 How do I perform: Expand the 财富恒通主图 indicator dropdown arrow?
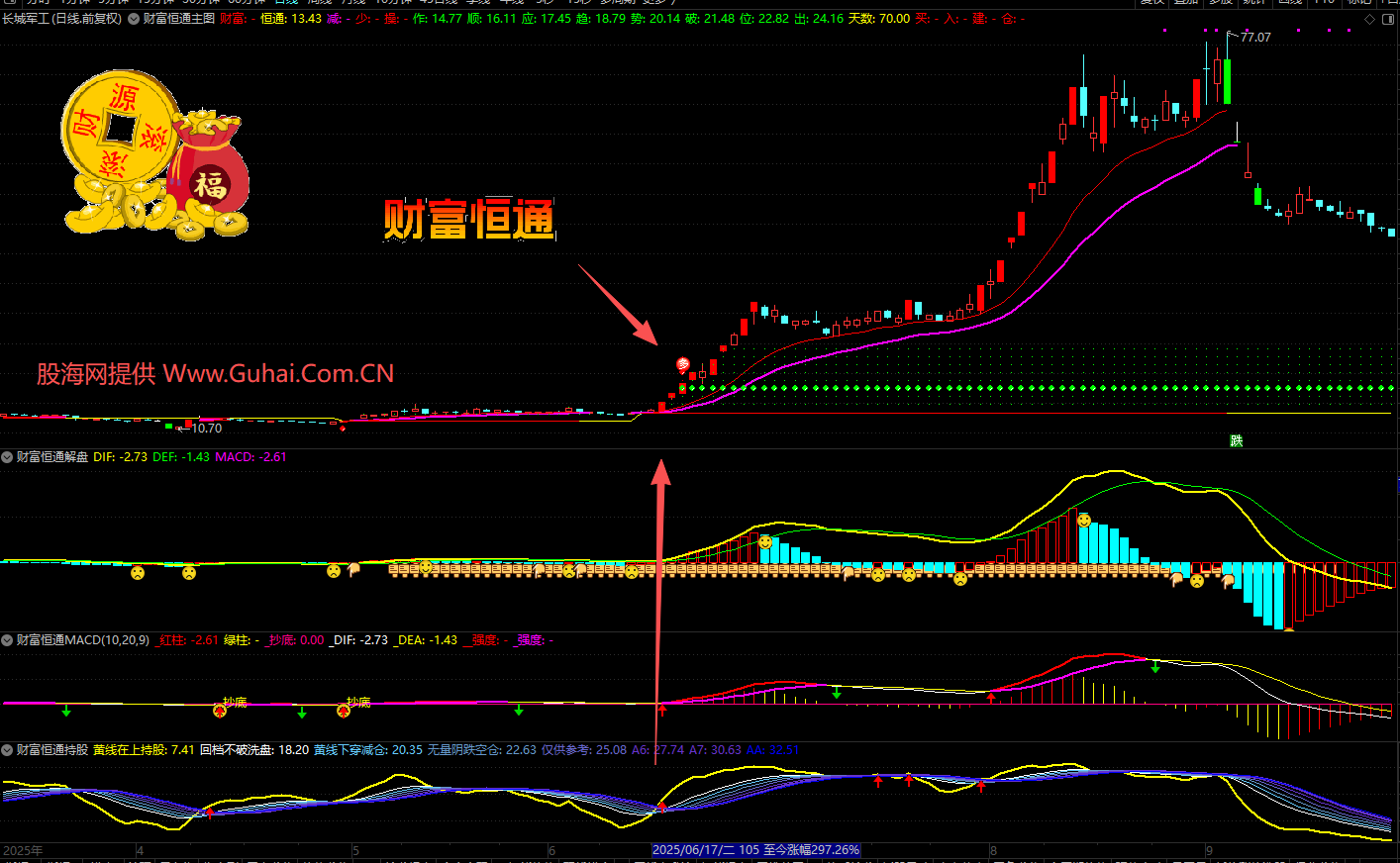(x=134, y=19)
